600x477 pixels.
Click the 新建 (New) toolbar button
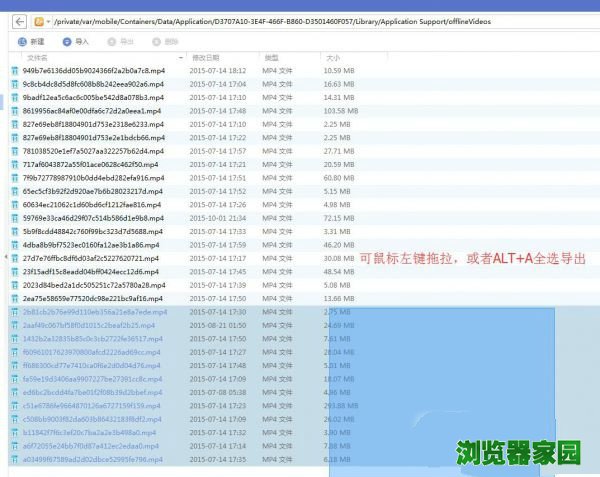[32, 42]
